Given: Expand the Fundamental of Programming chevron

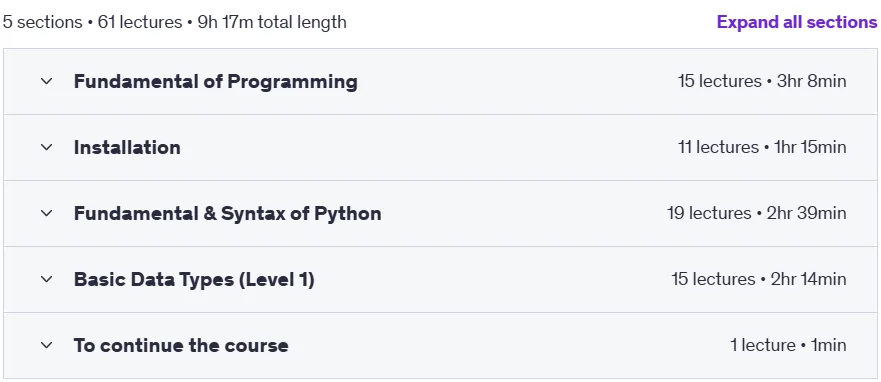Looking at the screenshot, I should pyautogui.click(x=47, y=81).
